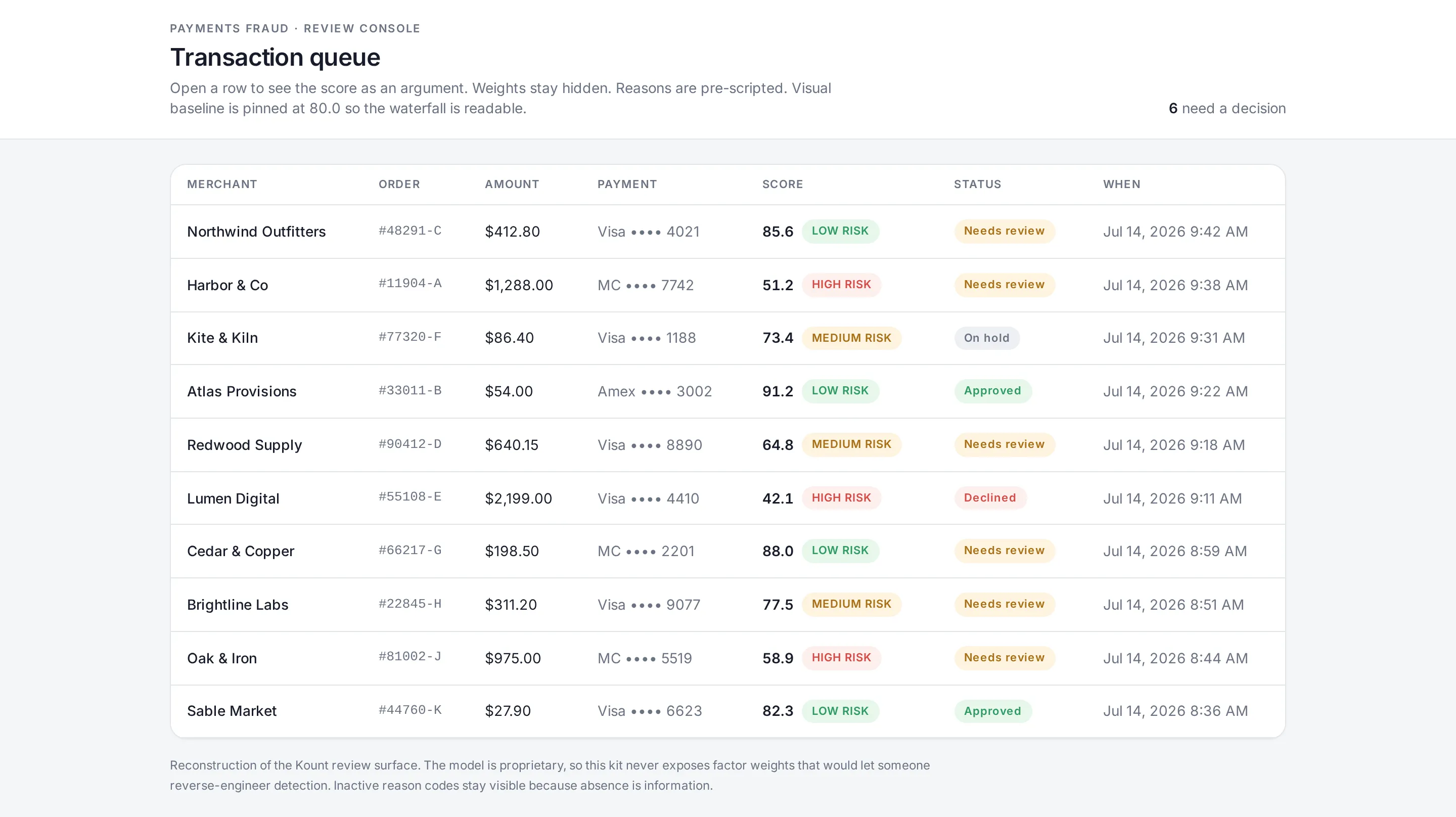Click Needs review status for Redwood Supply
The width and height of the screenshot is (1456, 817).
point(1004,444)
